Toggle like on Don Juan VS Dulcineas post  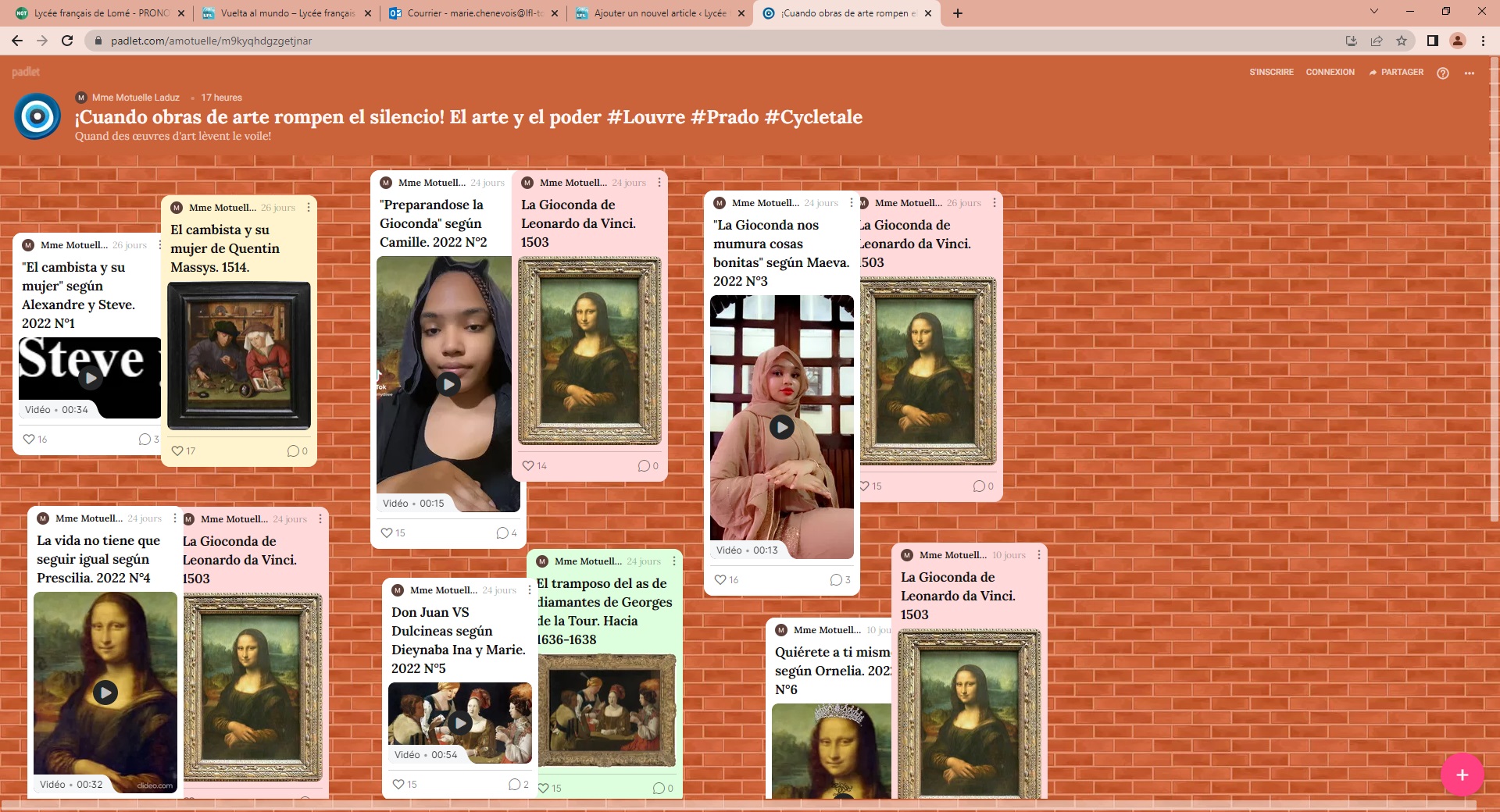tap(398, 785)
